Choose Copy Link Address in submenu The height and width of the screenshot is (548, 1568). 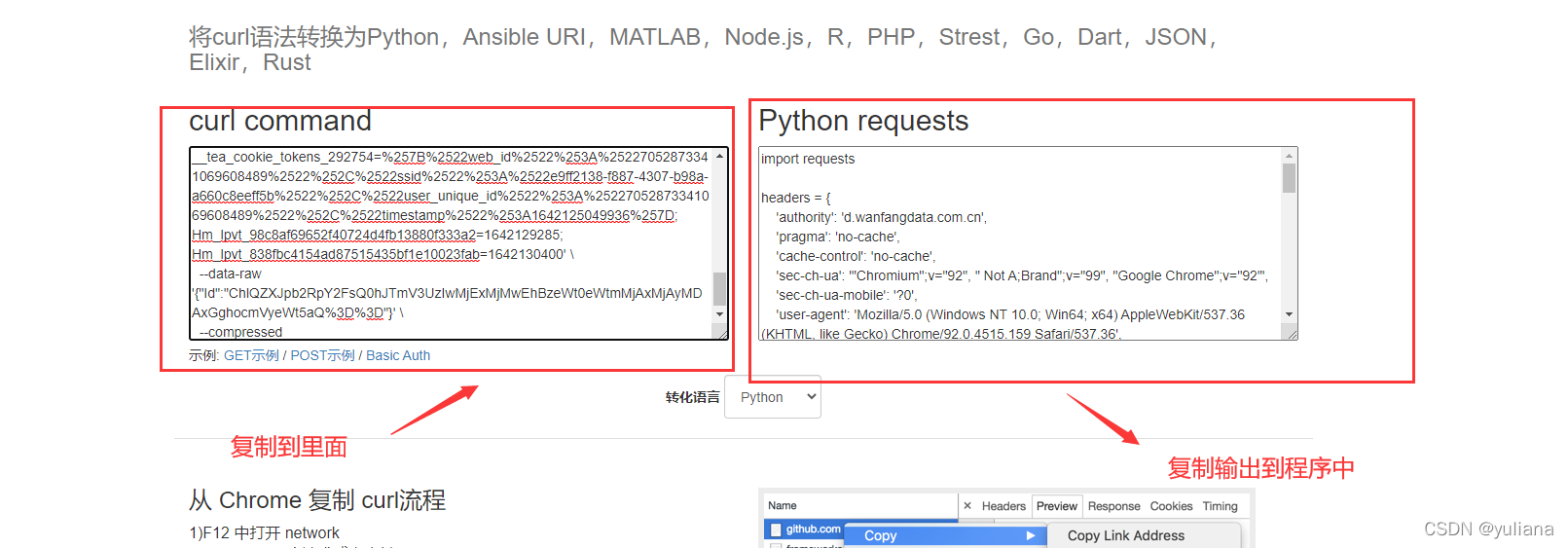1126,535
